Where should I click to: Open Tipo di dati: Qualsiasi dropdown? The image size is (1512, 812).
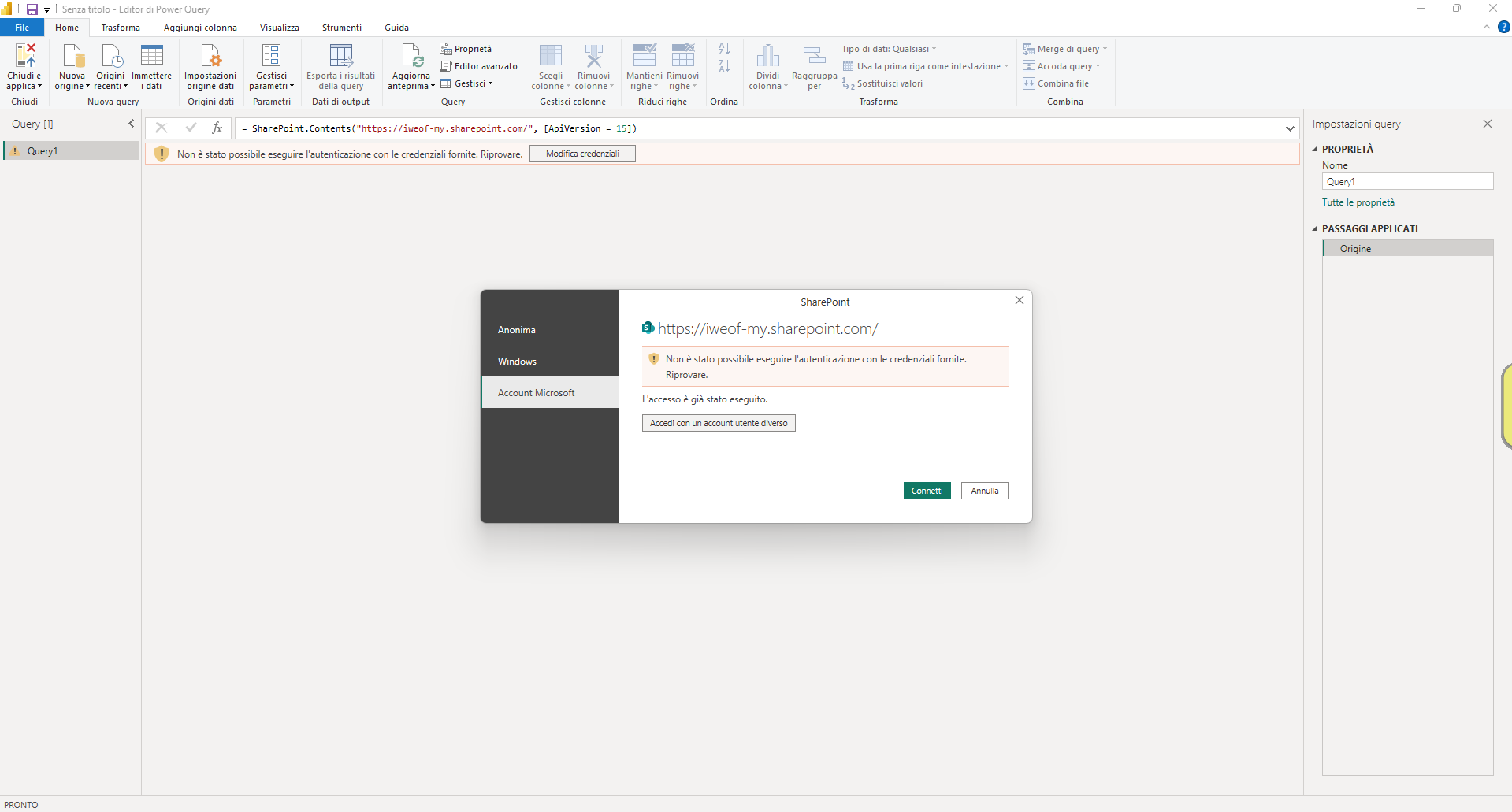click(889, 49)
